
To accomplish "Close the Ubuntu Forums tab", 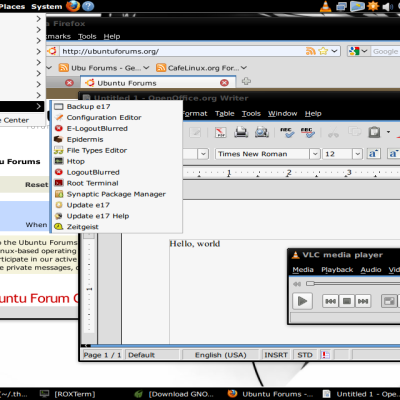I will coord(225,83).
